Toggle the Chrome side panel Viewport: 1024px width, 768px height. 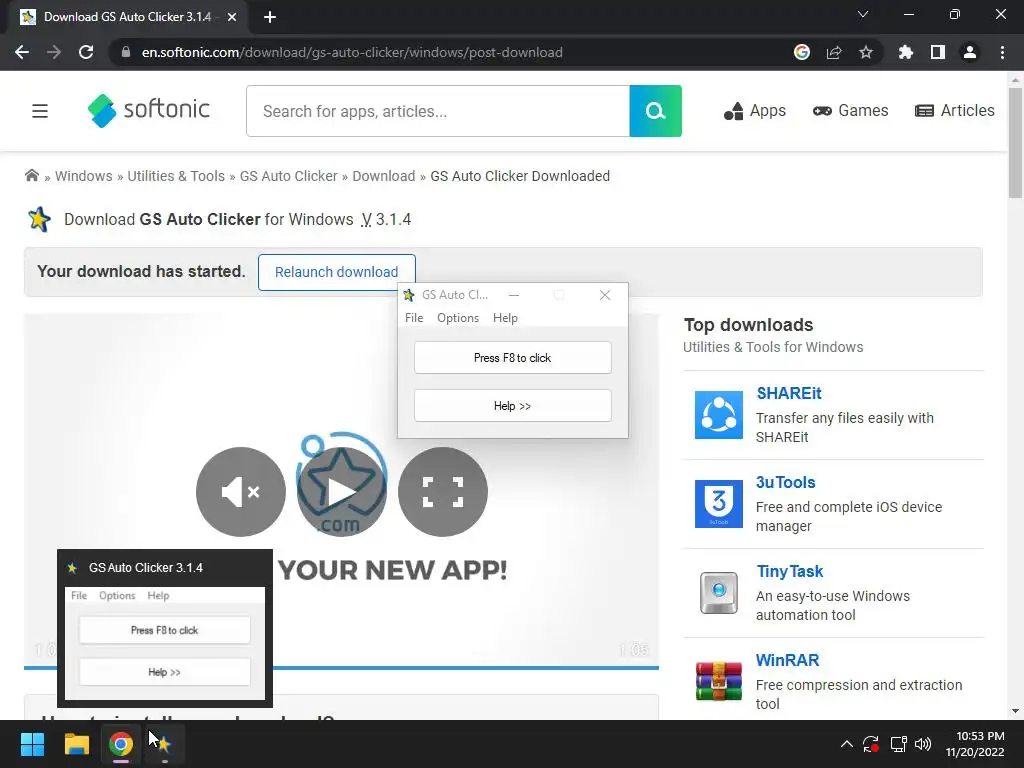938,52
